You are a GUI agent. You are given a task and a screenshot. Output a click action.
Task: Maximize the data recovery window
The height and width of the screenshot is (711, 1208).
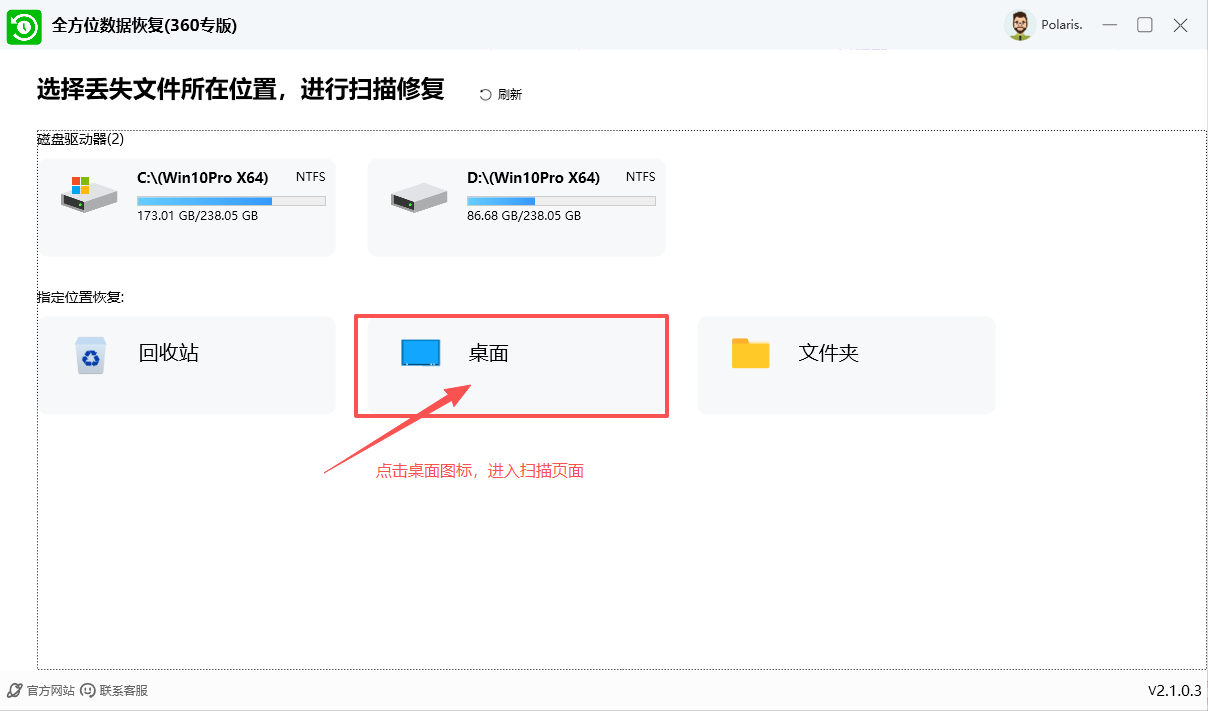[1145, 25]
